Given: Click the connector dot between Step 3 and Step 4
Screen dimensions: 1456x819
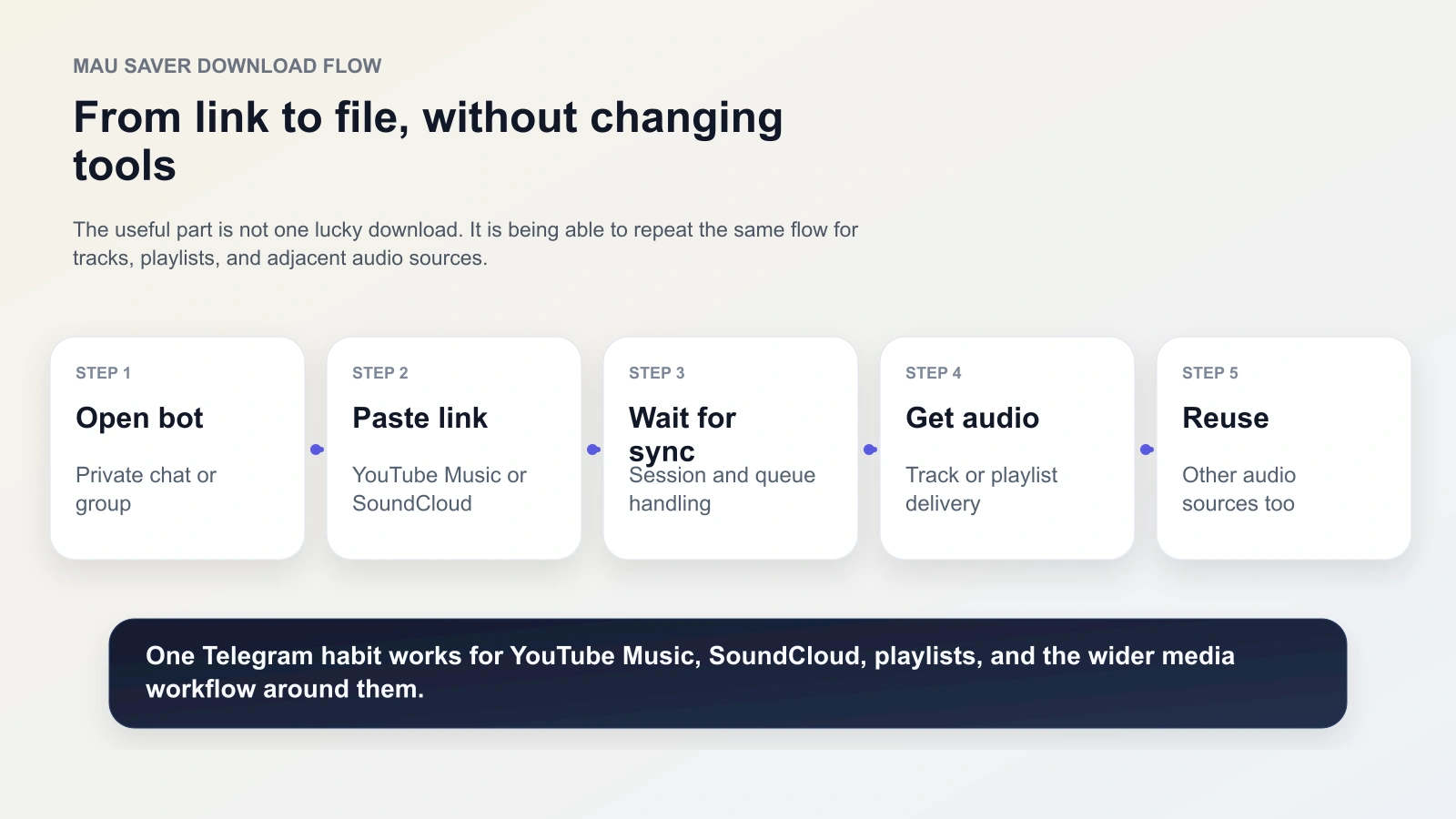Looking at the screenshot, I should pyautogui.click(x=868, y=448).
